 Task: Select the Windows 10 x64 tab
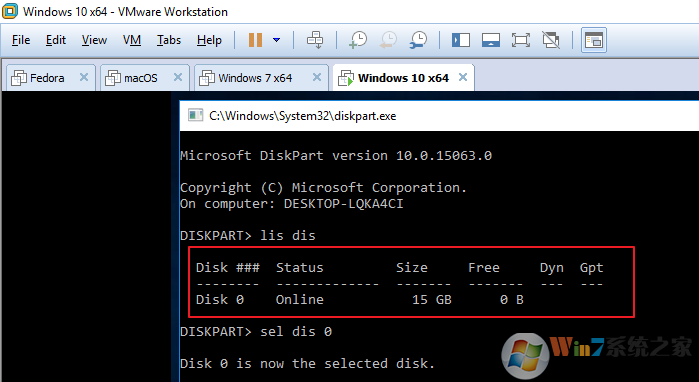pyautogui.click(x=403, y=78)
